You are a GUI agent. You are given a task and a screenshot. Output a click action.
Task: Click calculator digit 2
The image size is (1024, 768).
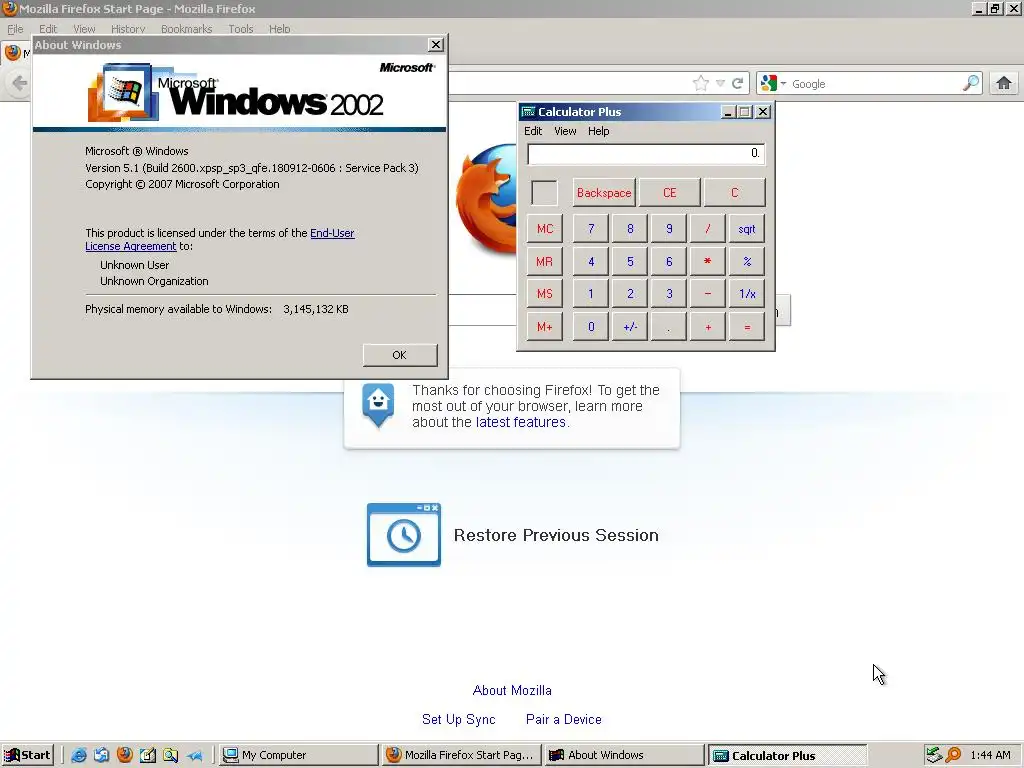coord(630,294)
